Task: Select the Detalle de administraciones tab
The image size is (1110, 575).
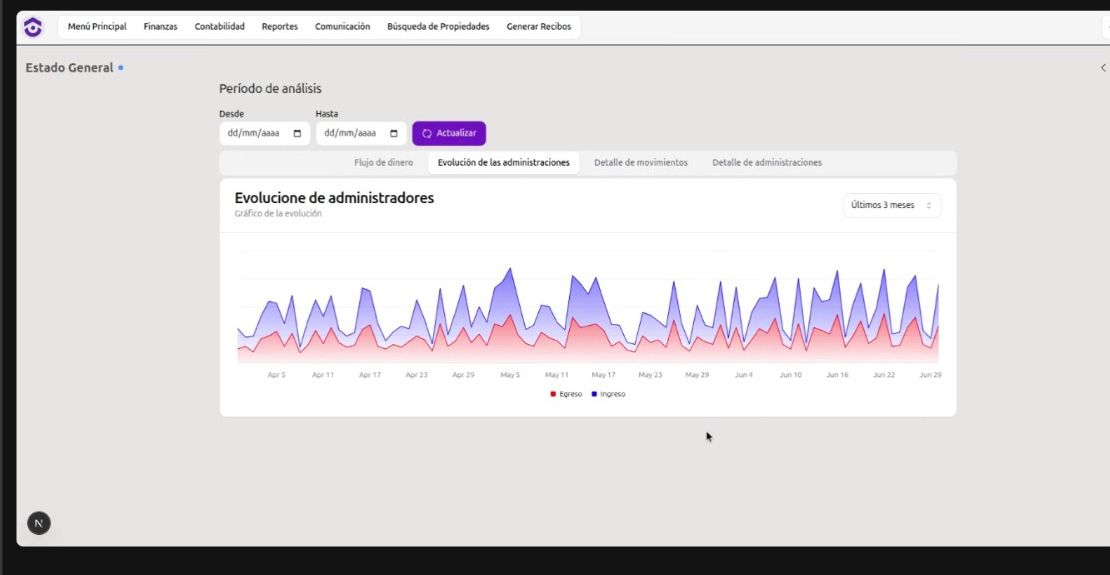Action: click(767, 162)
